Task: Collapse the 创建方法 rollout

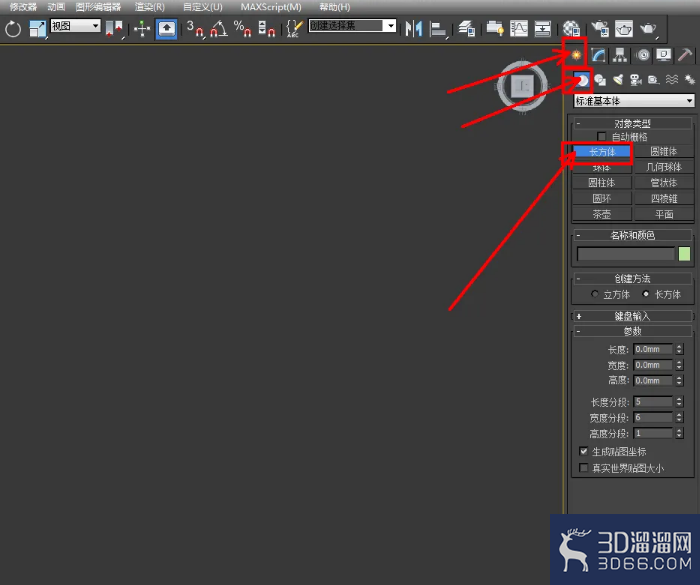Action: (x=633, y=279)
